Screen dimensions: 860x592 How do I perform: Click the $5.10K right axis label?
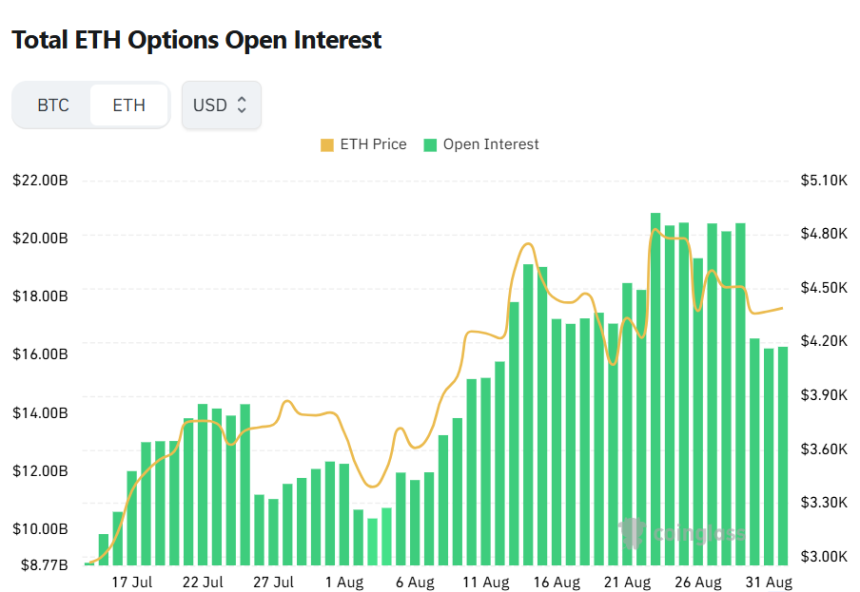[824, 181]
